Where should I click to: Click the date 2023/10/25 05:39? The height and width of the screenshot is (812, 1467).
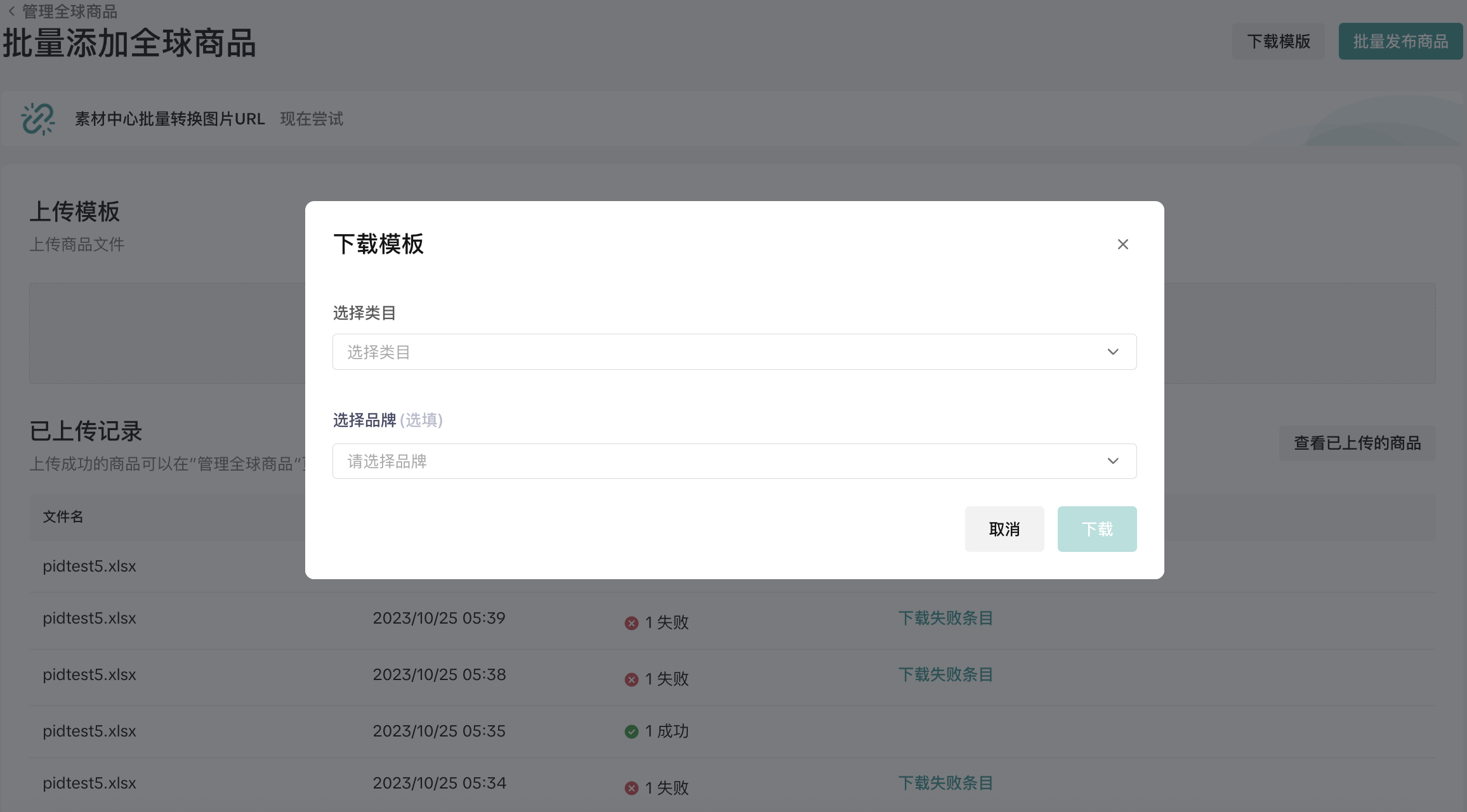[439, 618]
